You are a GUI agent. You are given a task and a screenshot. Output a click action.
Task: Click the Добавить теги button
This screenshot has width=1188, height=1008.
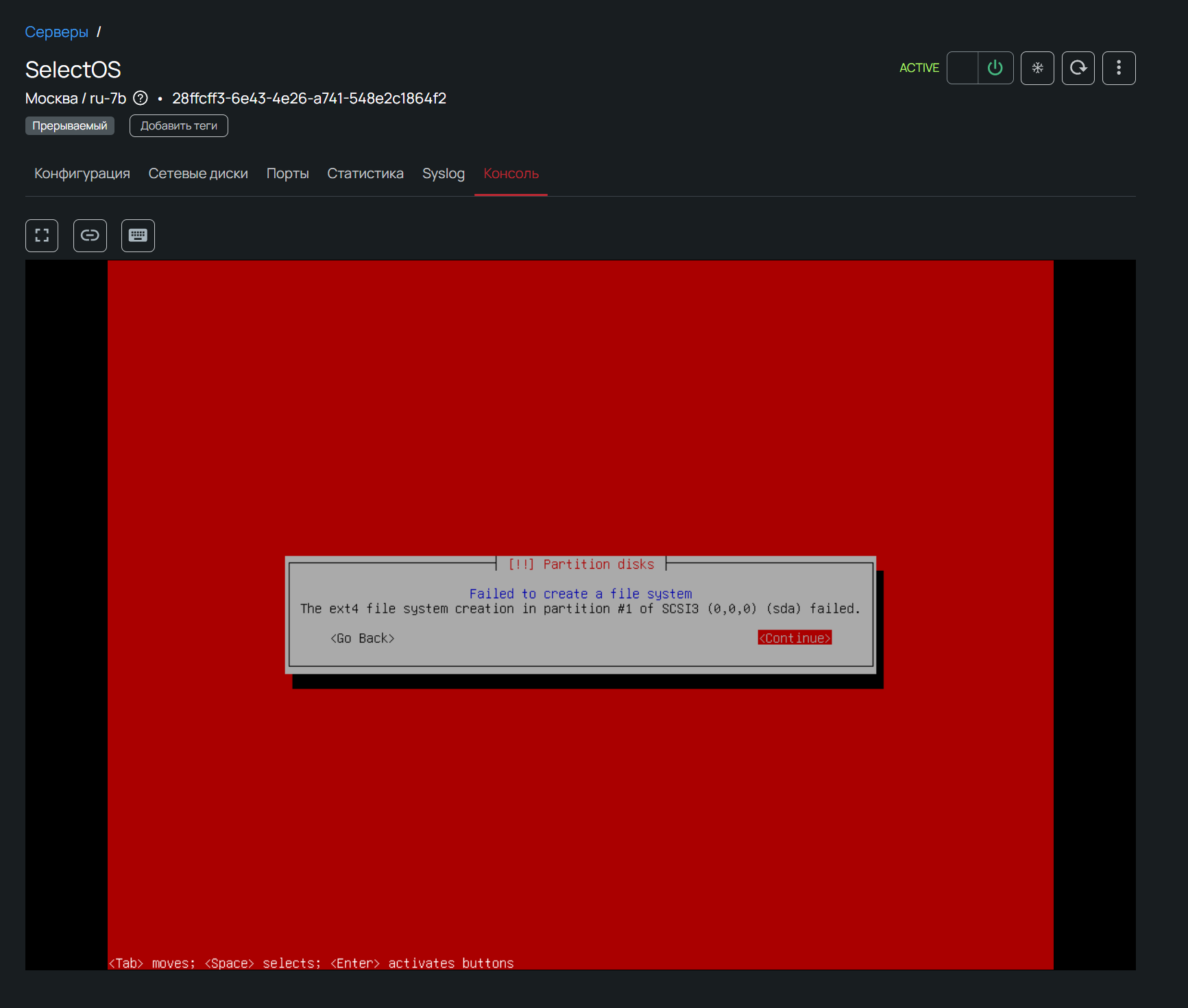coord(178,126)
